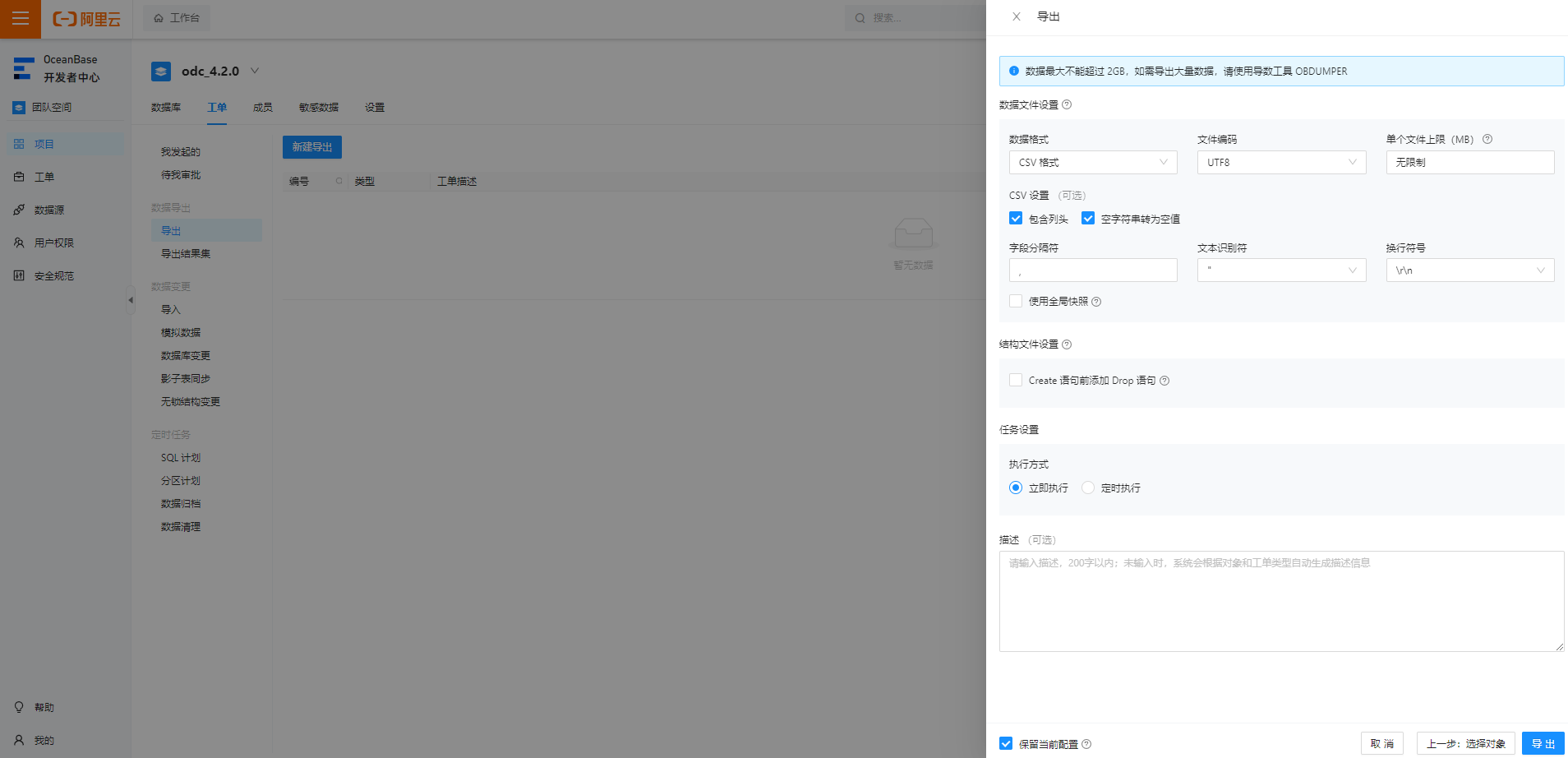This screenshot has width=1568, height=758.
Task: Click the 上一步：选择对象 button
Action: 1466,743
